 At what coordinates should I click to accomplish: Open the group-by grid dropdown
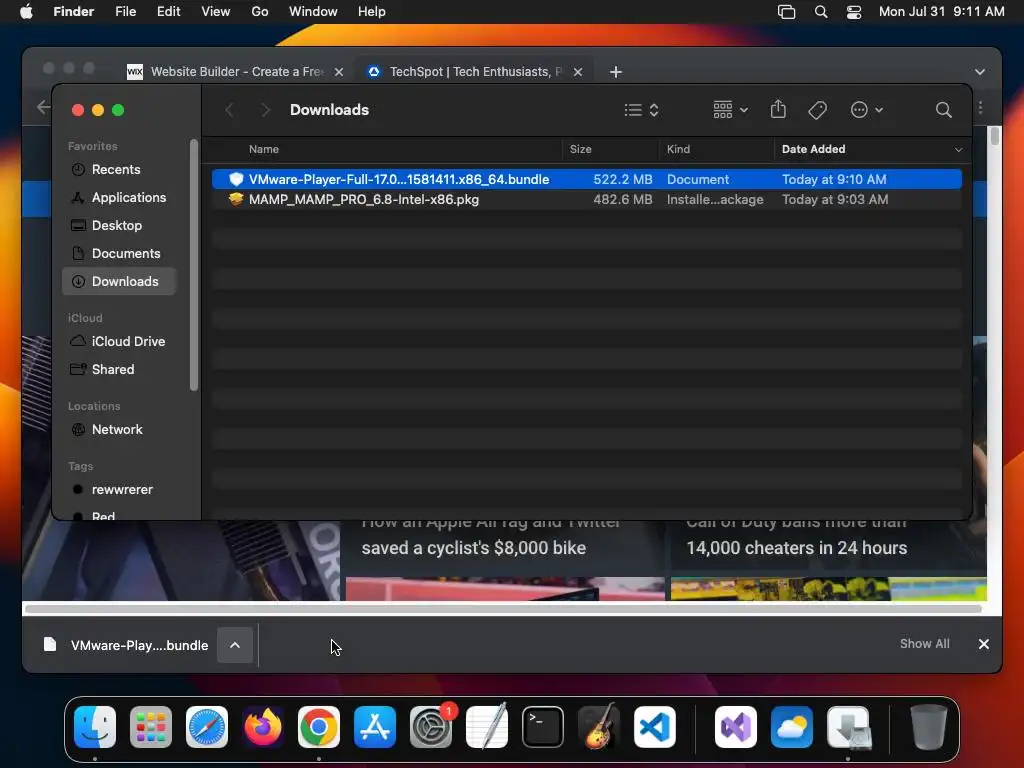[730, 110]
